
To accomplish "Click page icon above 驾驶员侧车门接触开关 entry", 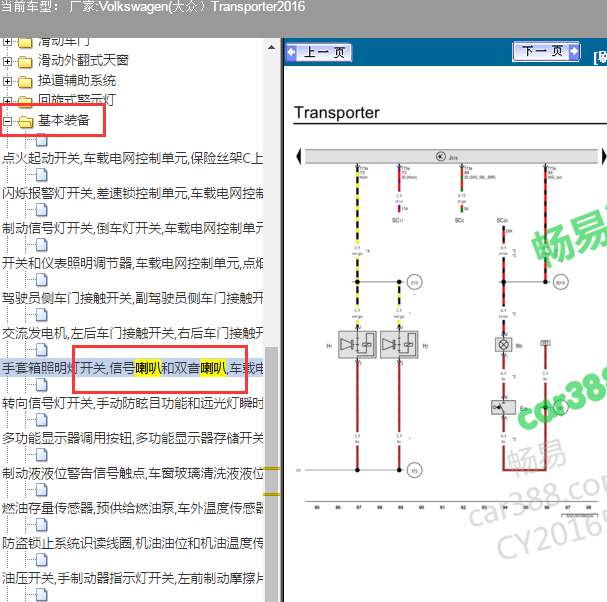I will [x=42, y=280].
